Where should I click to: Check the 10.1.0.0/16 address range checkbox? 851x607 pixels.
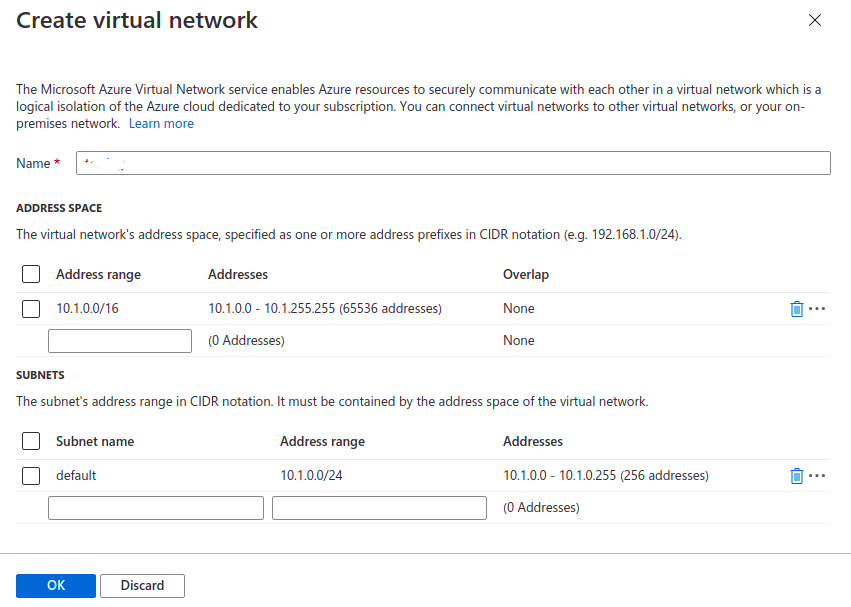click(x=30, y=308)
